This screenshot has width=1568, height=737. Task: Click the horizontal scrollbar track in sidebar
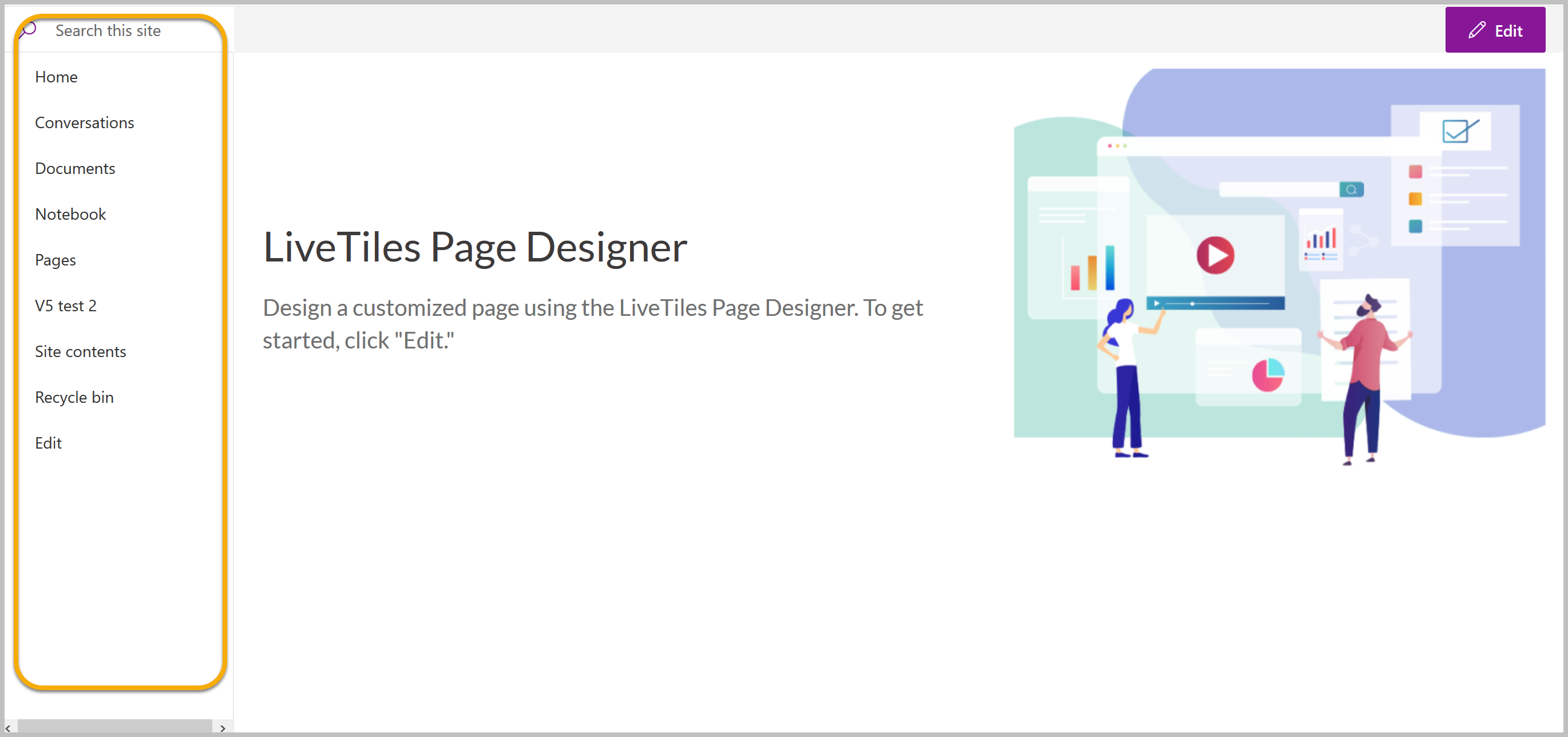[x=115, y=727]
